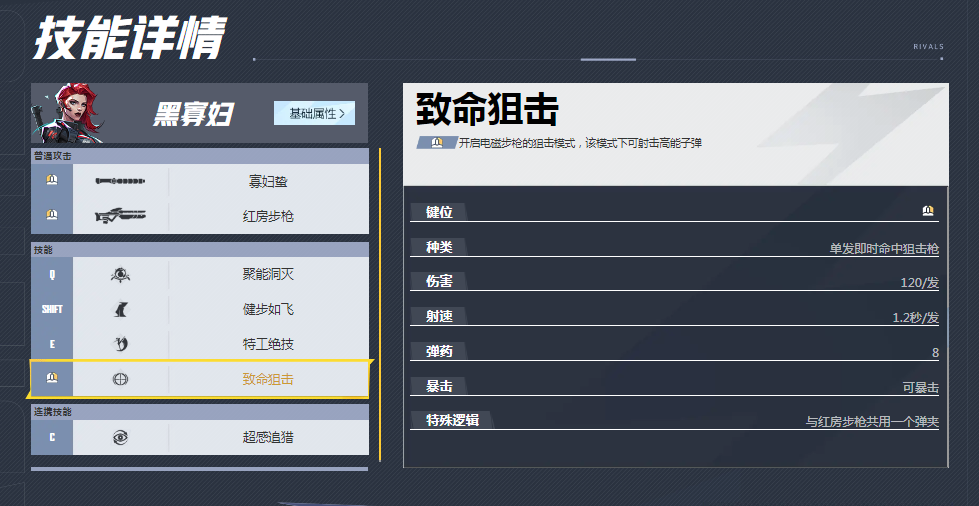Click the yellow scrollbar beside the skill list
979x506 pixels.
pyautogui.click(x=380, y=300)
